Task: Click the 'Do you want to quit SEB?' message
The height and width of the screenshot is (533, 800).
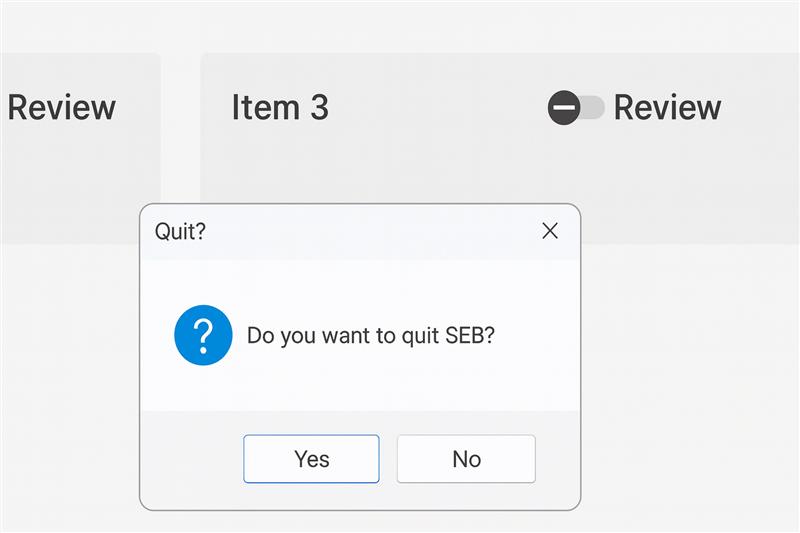Action: tap(371, 336)
